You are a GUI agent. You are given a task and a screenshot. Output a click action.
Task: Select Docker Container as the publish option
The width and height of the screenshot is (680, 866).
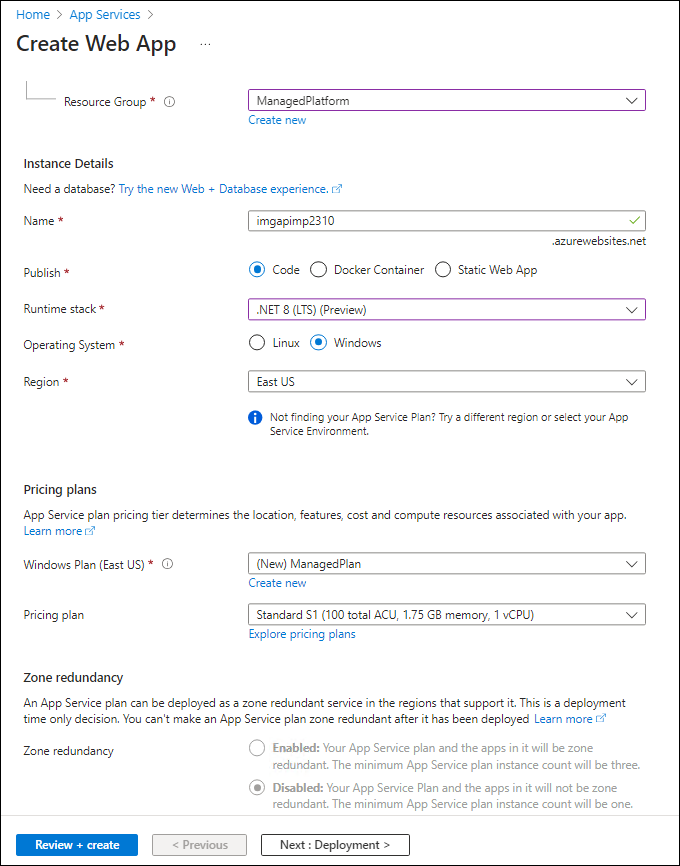(320, 269)
